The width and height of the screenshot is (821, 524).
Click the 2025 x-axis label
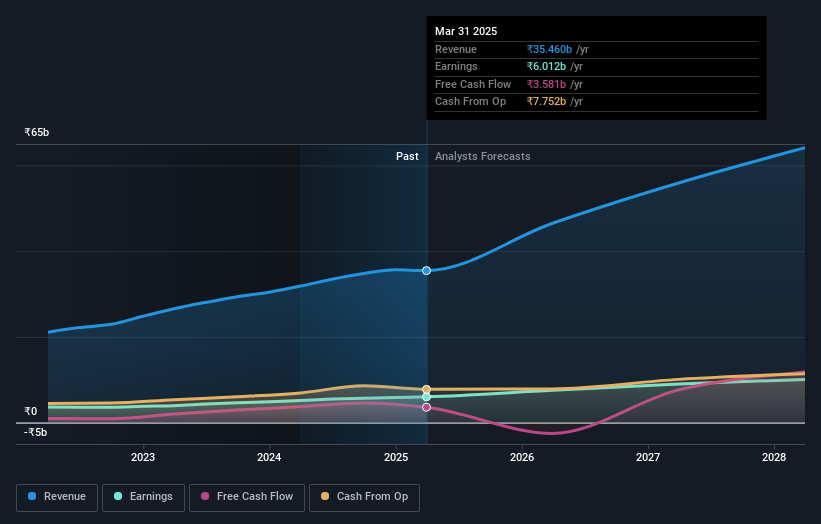(396, 458)
